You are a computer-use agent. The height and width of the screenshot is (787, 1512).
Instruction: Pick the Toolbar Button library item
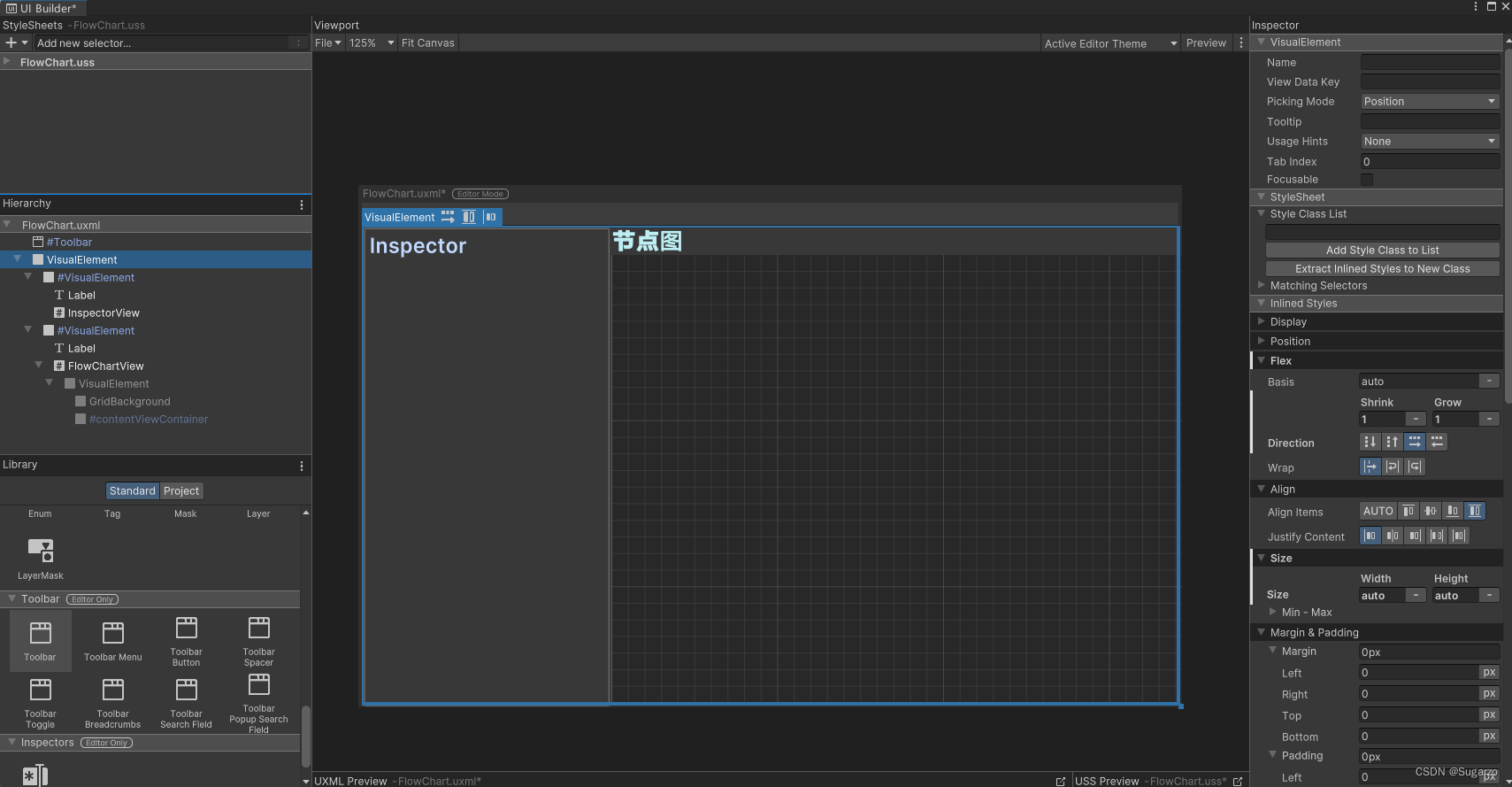186,640
